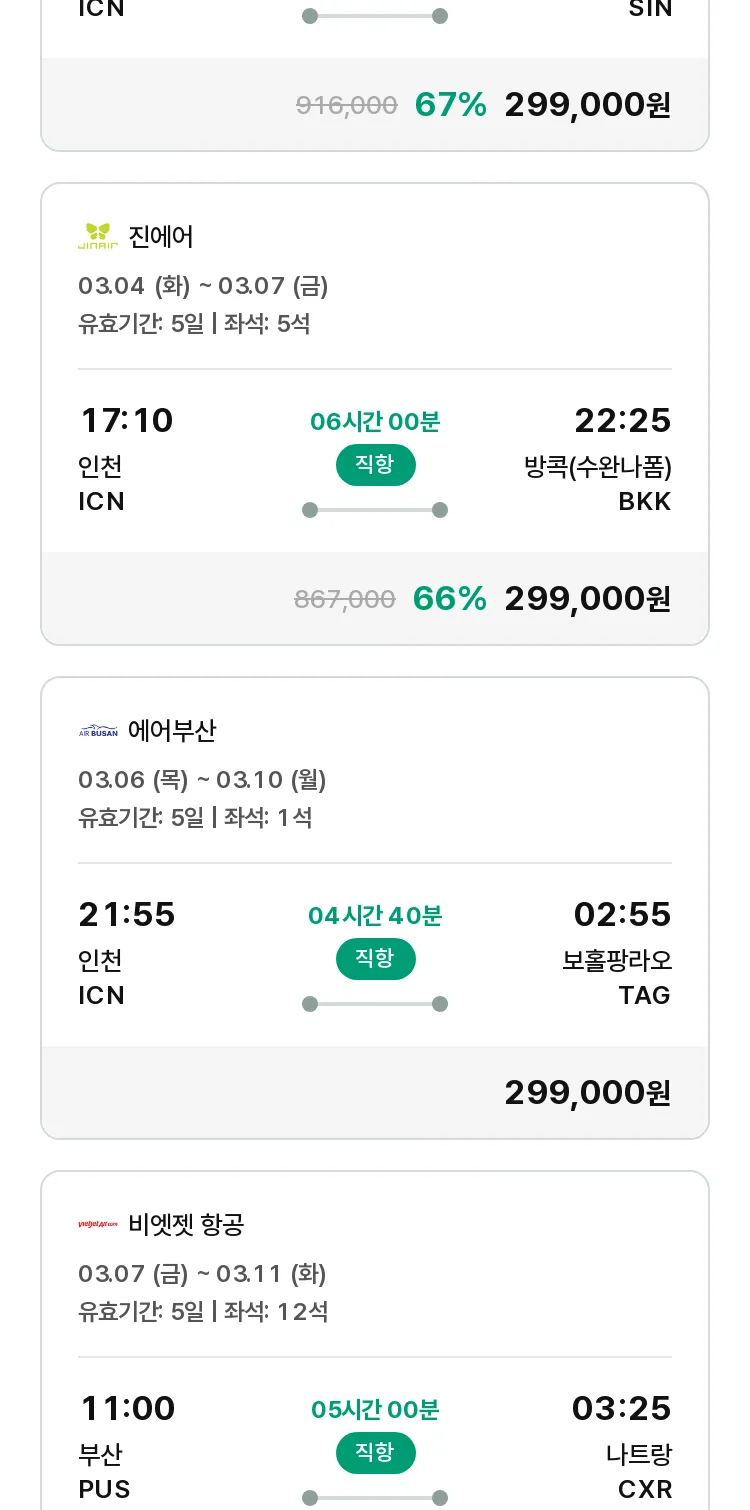Click the 06시간 00분 flight duration text
Screen dimensions: 750x1510
click(375, 422)
